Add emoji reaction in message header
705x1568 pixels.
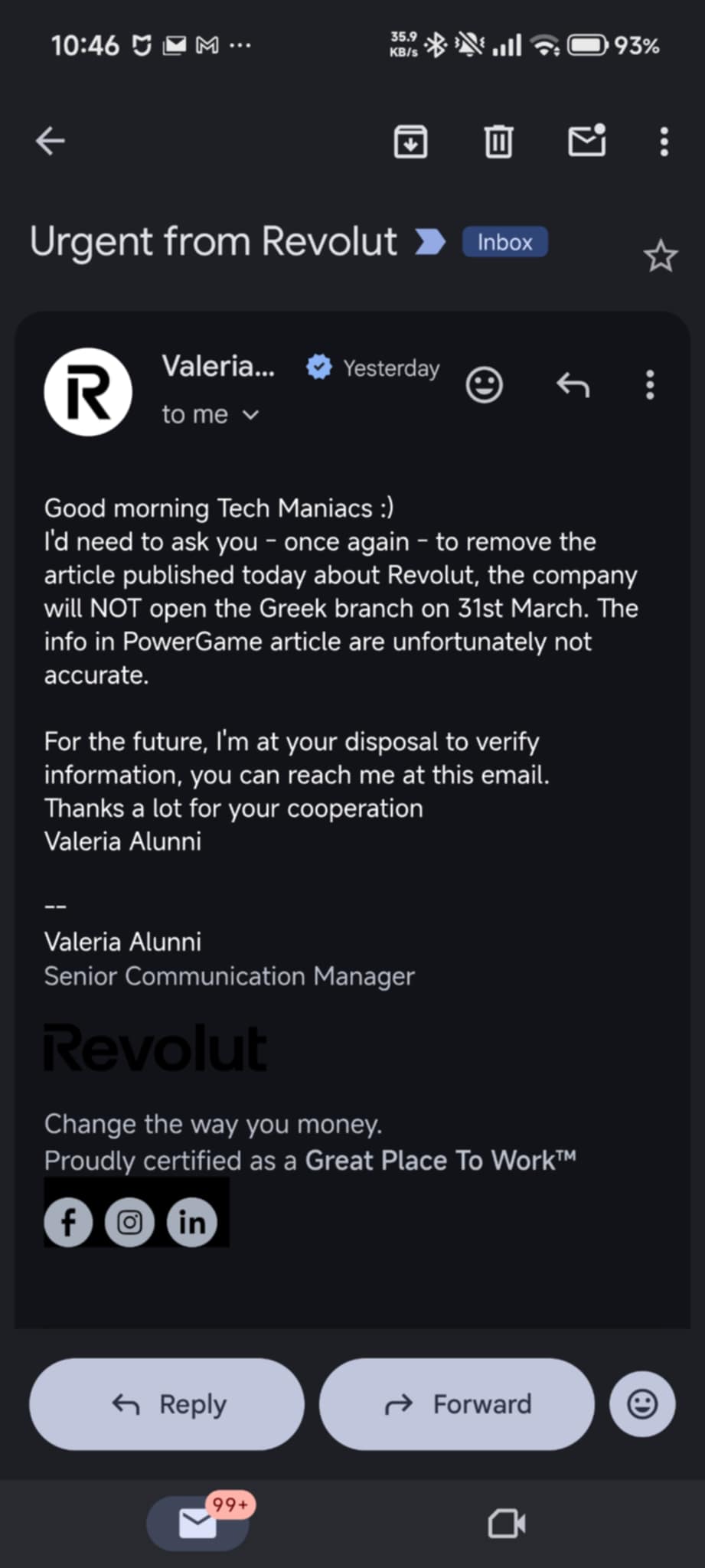click(485, 384)
